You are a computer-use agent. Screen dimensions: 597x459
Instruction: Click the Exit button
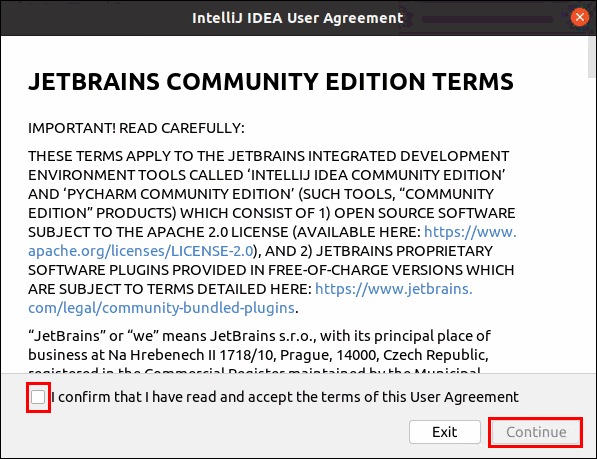click(x=445, y=432)
